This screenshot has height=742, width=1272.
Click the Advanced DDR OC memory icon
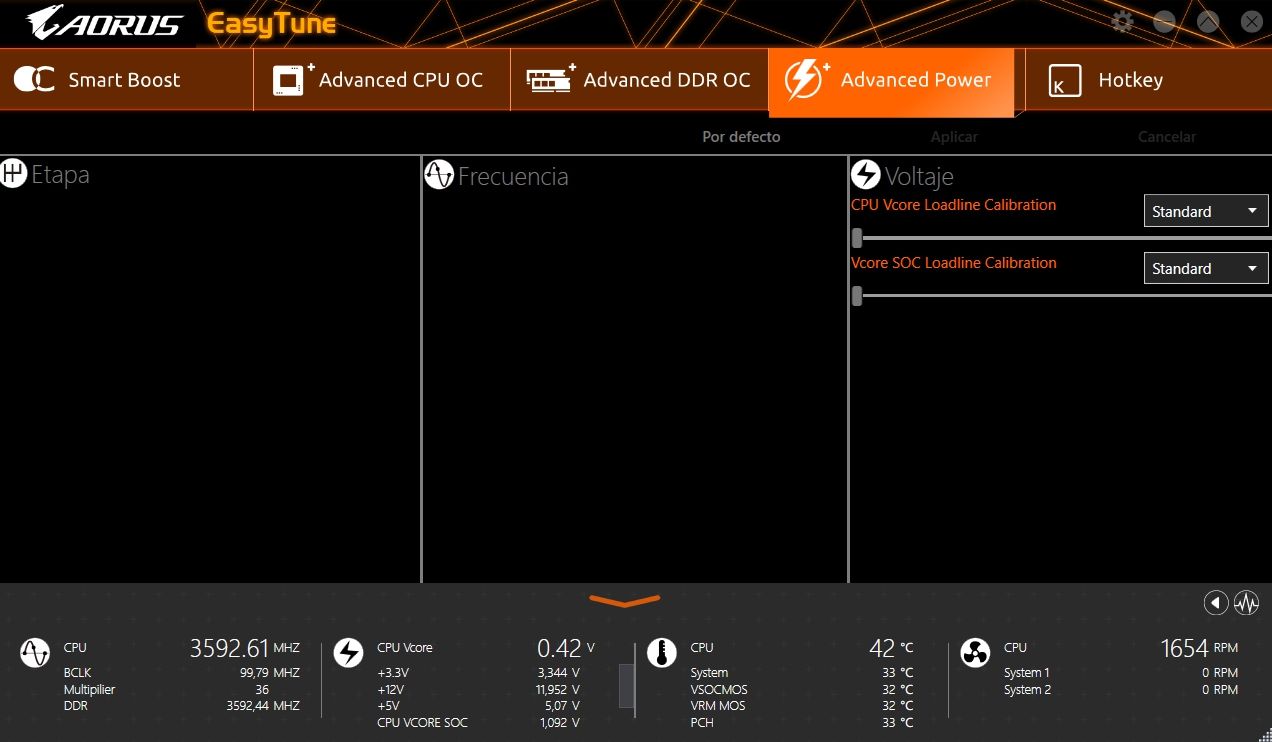[x=551, y=80]
